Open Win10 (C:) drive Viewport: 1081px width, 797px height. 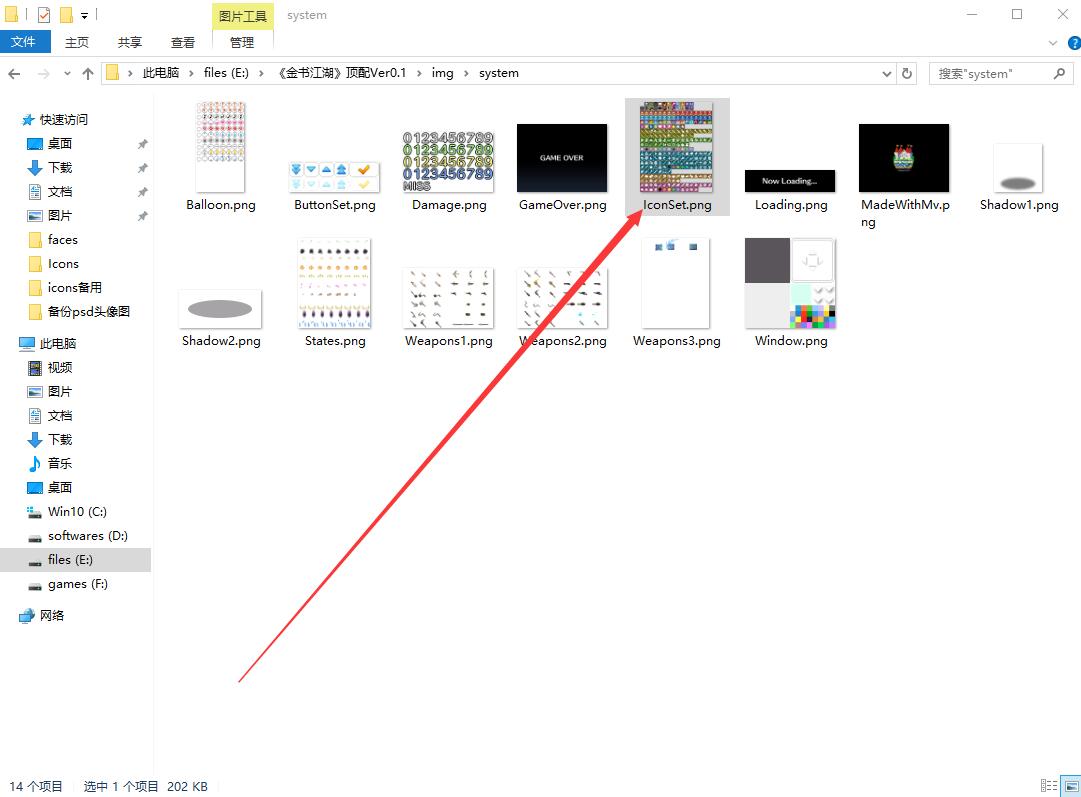[x=77, y=512]
